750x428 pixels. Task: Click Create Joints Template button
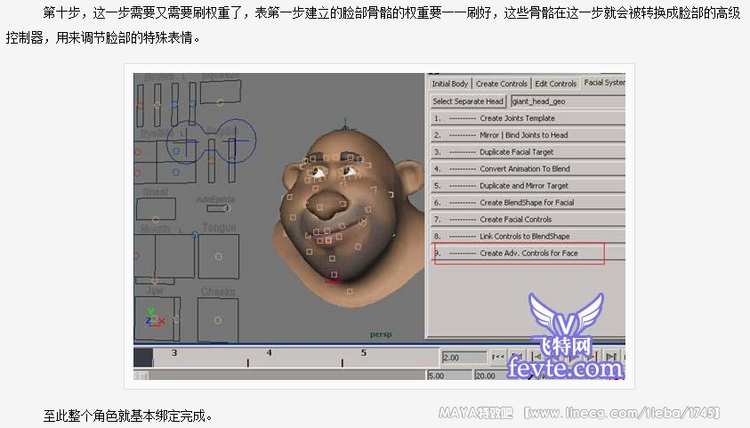[x=527, y=118]
